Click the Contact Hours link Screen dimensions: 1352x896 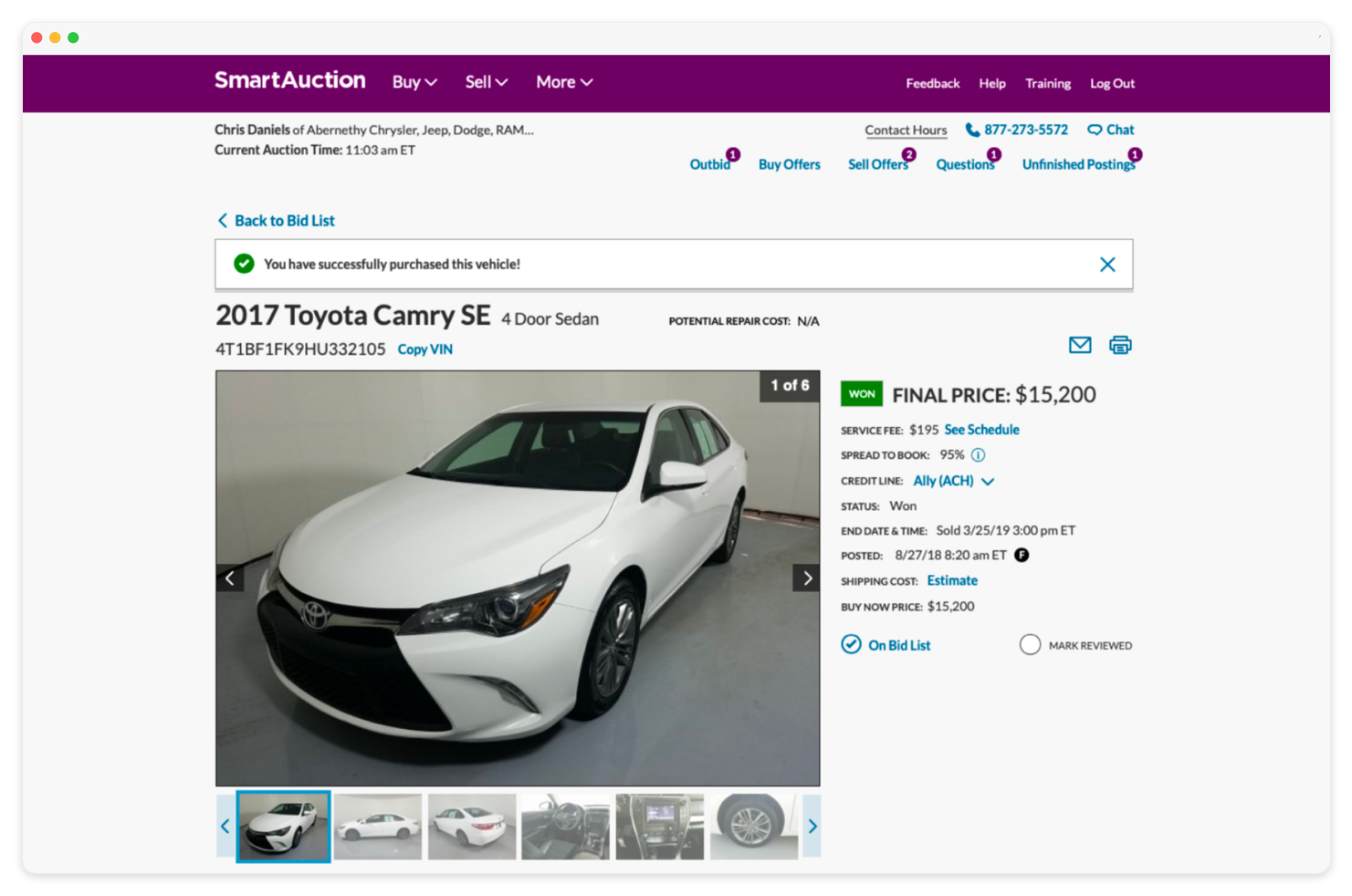(x=906, y=130)
